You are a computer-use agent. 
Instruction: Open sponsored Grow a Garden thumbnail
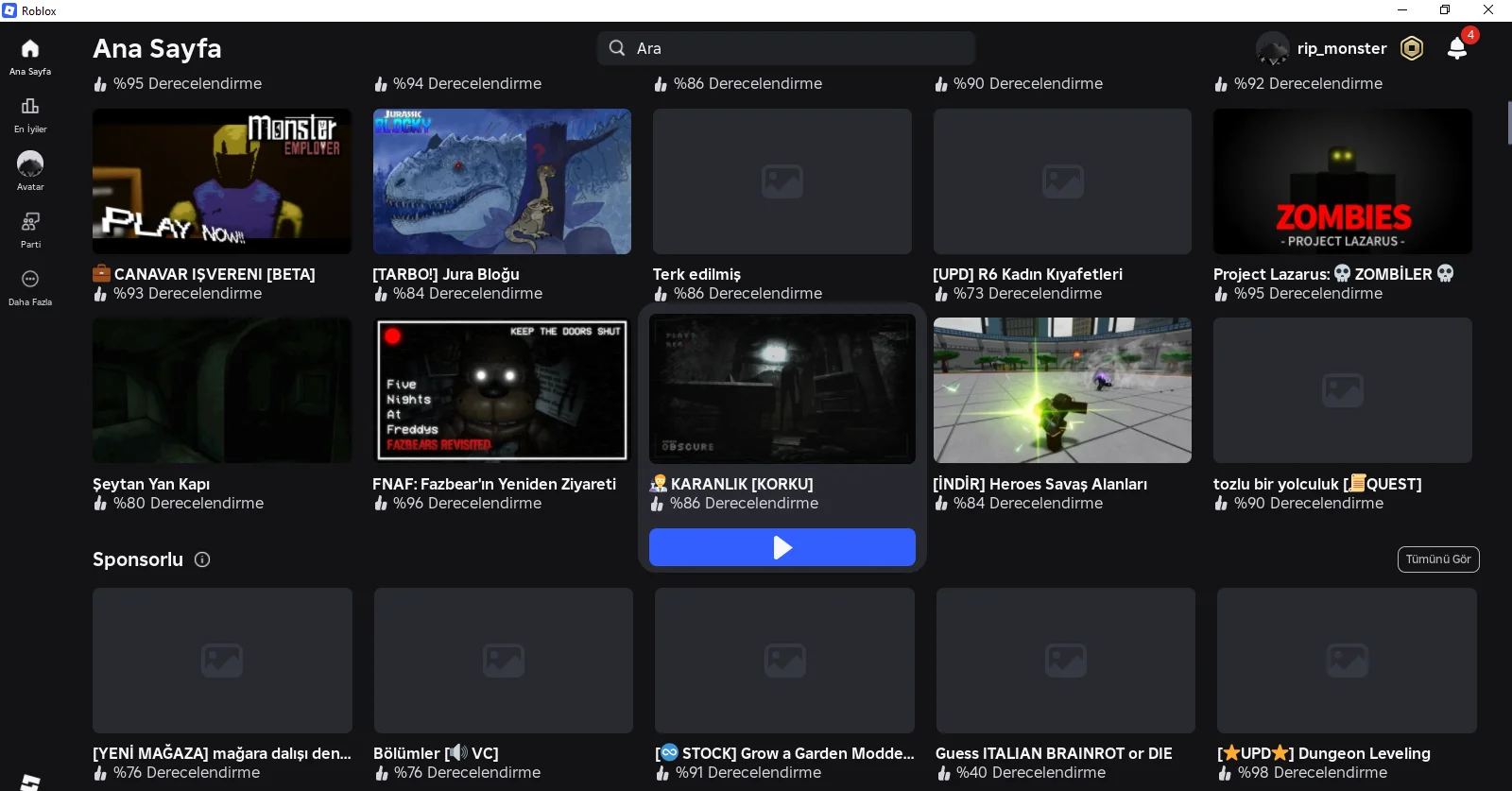(x=784, y=661)
